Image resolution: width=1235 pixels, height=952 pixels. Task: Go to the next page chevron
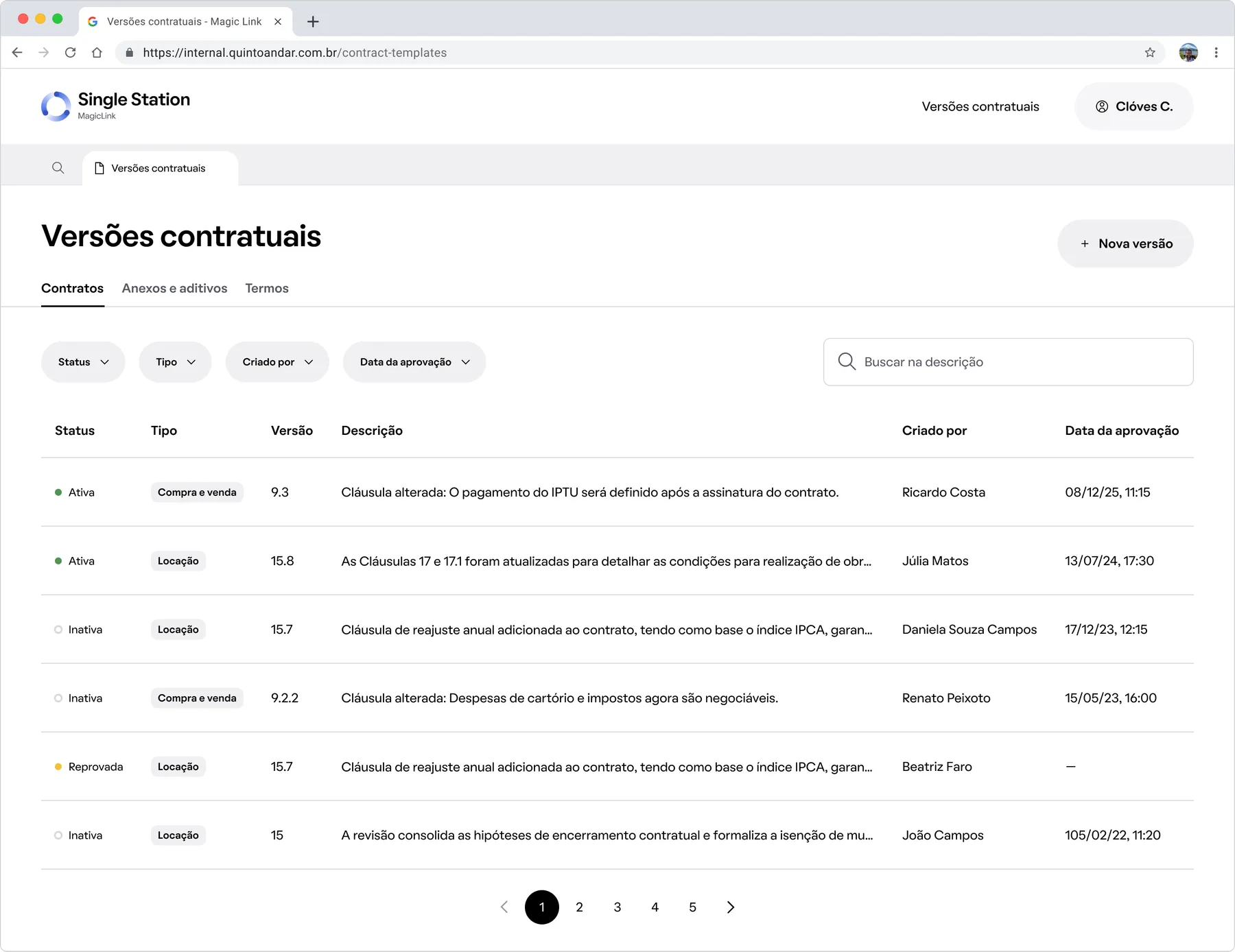point(731,907)
